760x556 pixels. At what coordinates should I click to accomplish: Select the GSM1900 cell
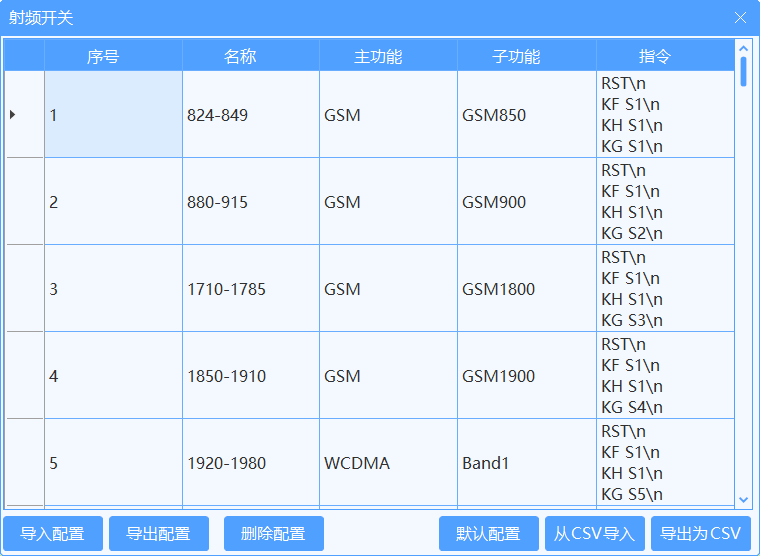tap(526, 375)
